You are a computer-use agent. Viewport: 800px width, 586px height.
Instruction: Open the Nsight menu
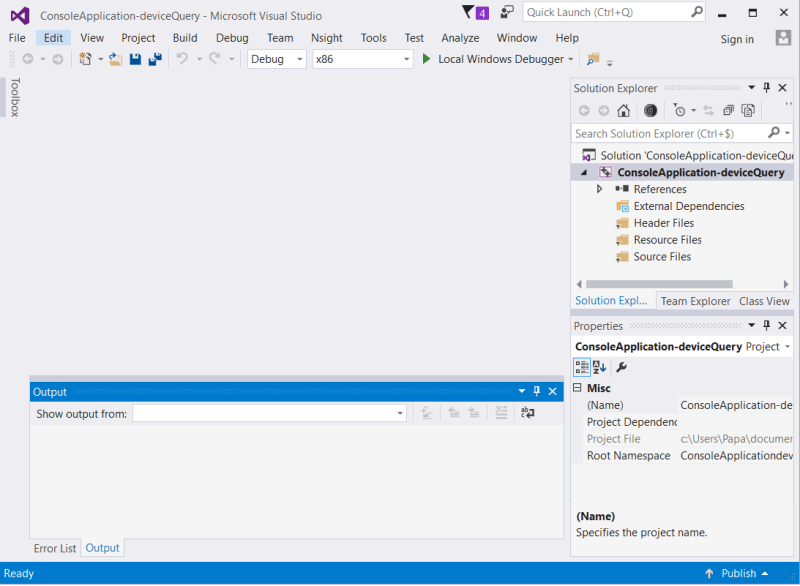pyautogui.click(x=326, y=37)
